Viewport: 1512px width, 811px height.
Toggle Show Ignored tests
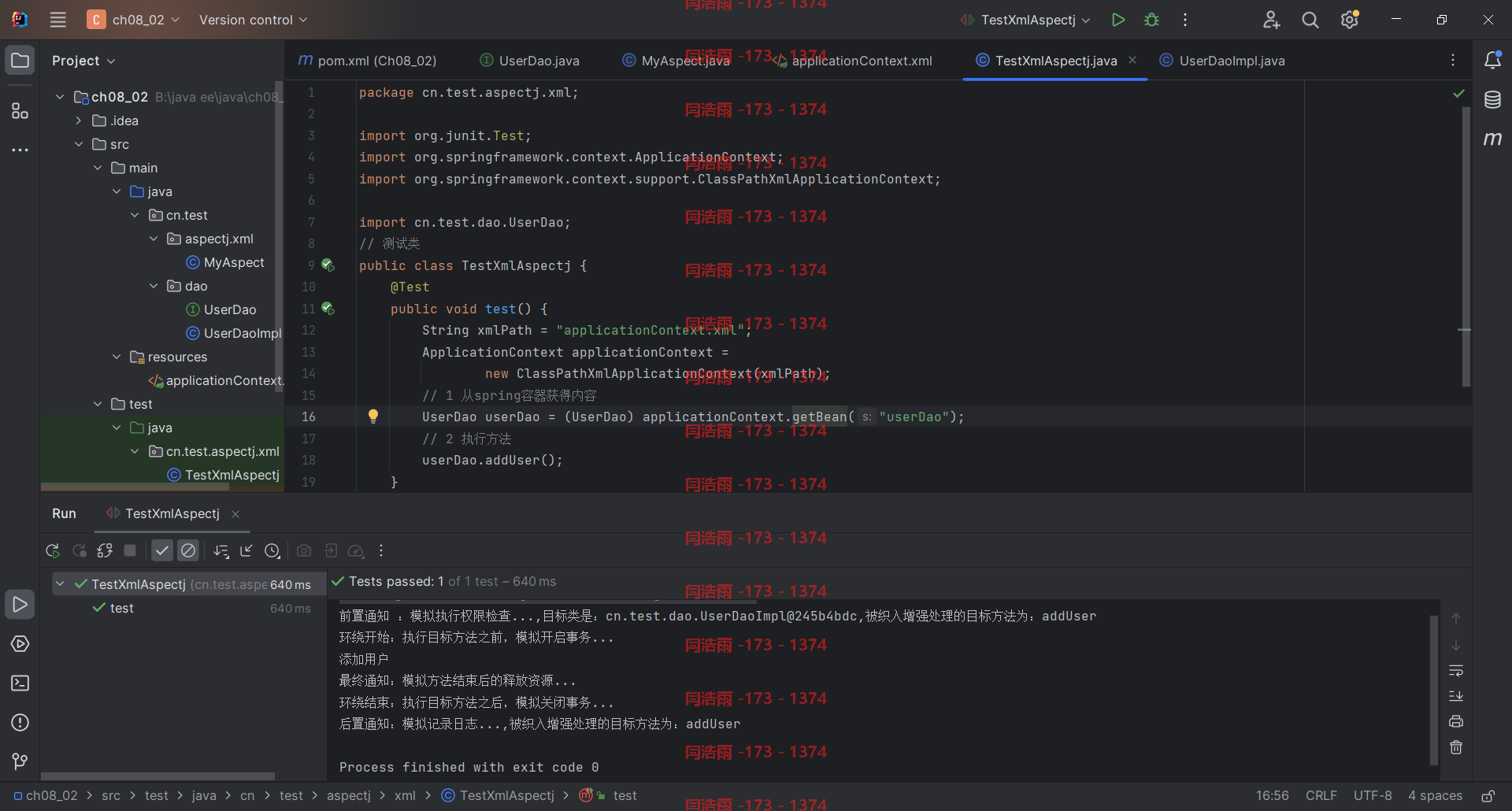188,551
